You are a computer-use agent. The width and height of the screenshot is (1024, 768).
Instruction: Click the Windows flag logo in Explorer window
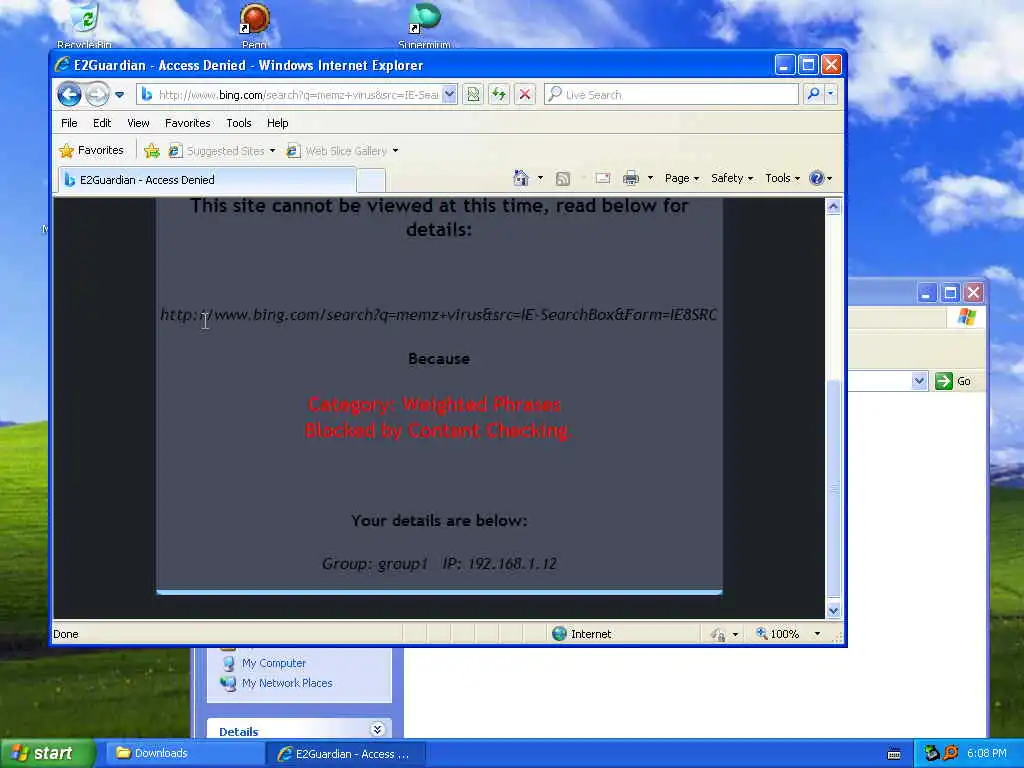pyautogui.click(x=967, y=318)
